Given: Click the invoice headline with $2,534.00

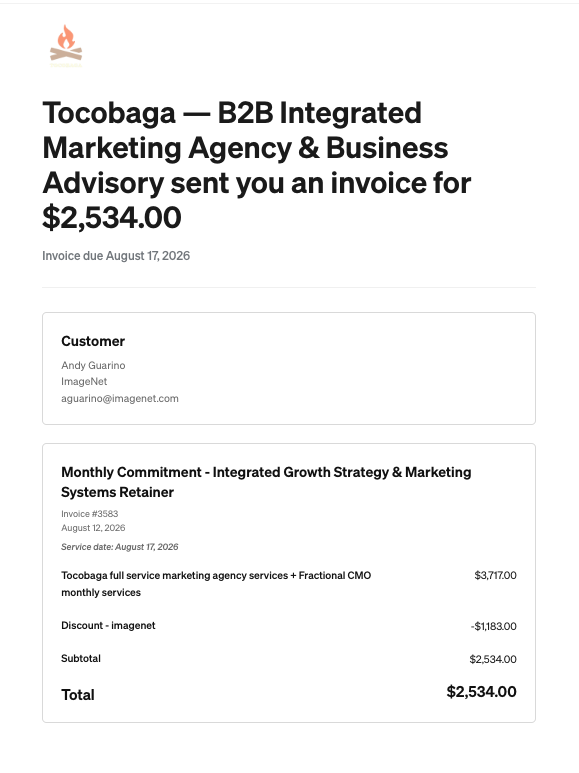Looking at the screenshot, I should coord(256,165).
